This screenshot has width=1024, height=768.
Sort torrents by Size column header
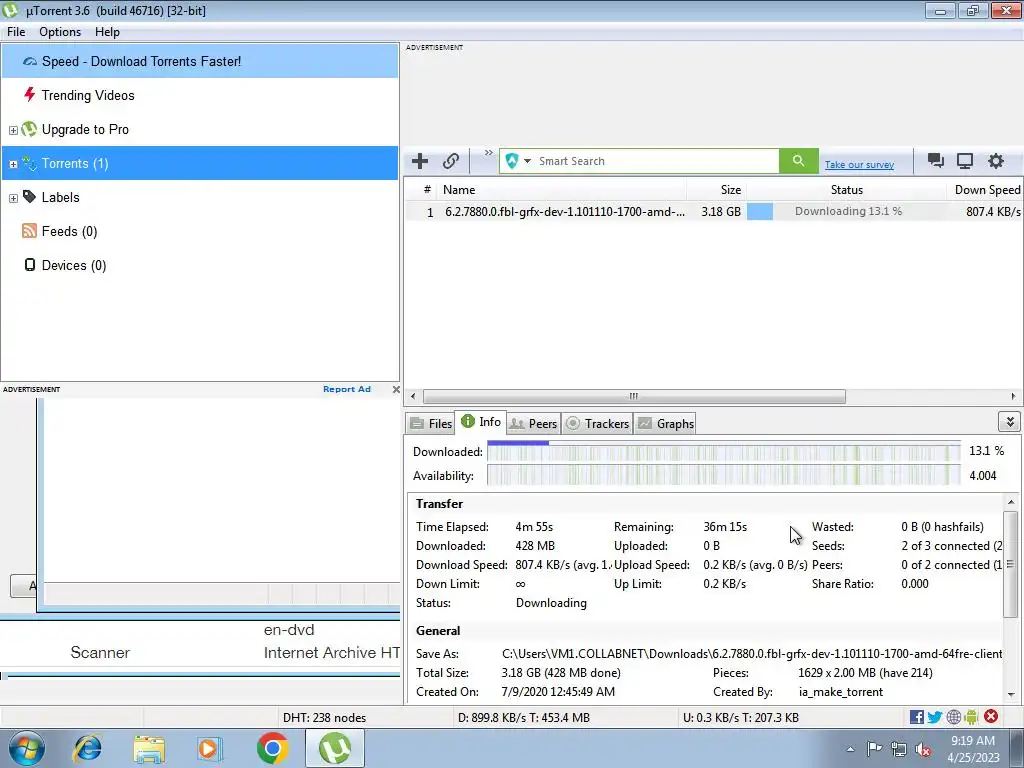point(716,190)
